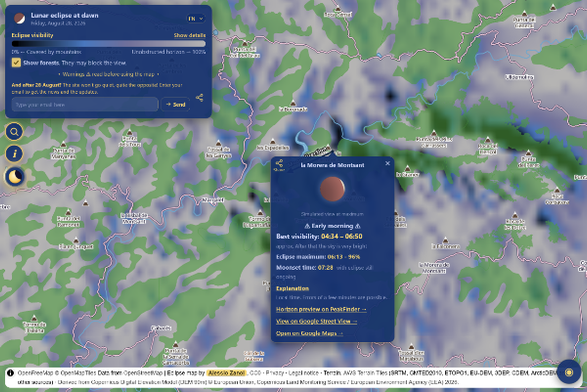Close the la Morera de Montsant popup
Viewport: 587px width, 392px height.
(x=387, y=163)
